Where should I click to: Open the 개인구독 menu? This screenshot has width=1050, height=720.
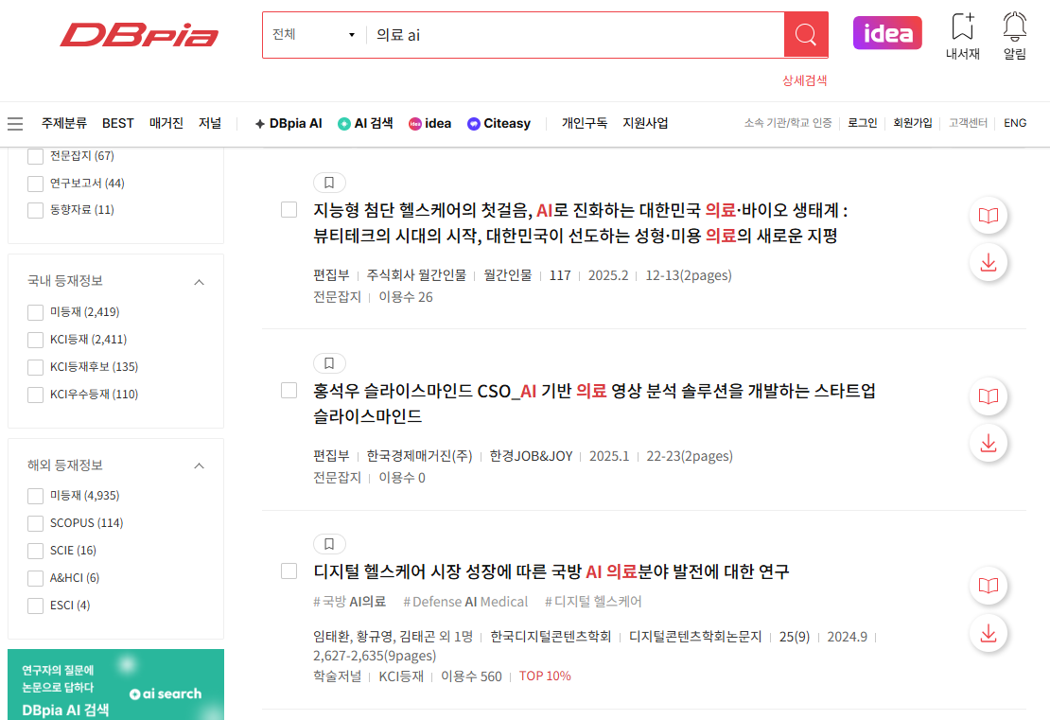[x=585, y=123]
